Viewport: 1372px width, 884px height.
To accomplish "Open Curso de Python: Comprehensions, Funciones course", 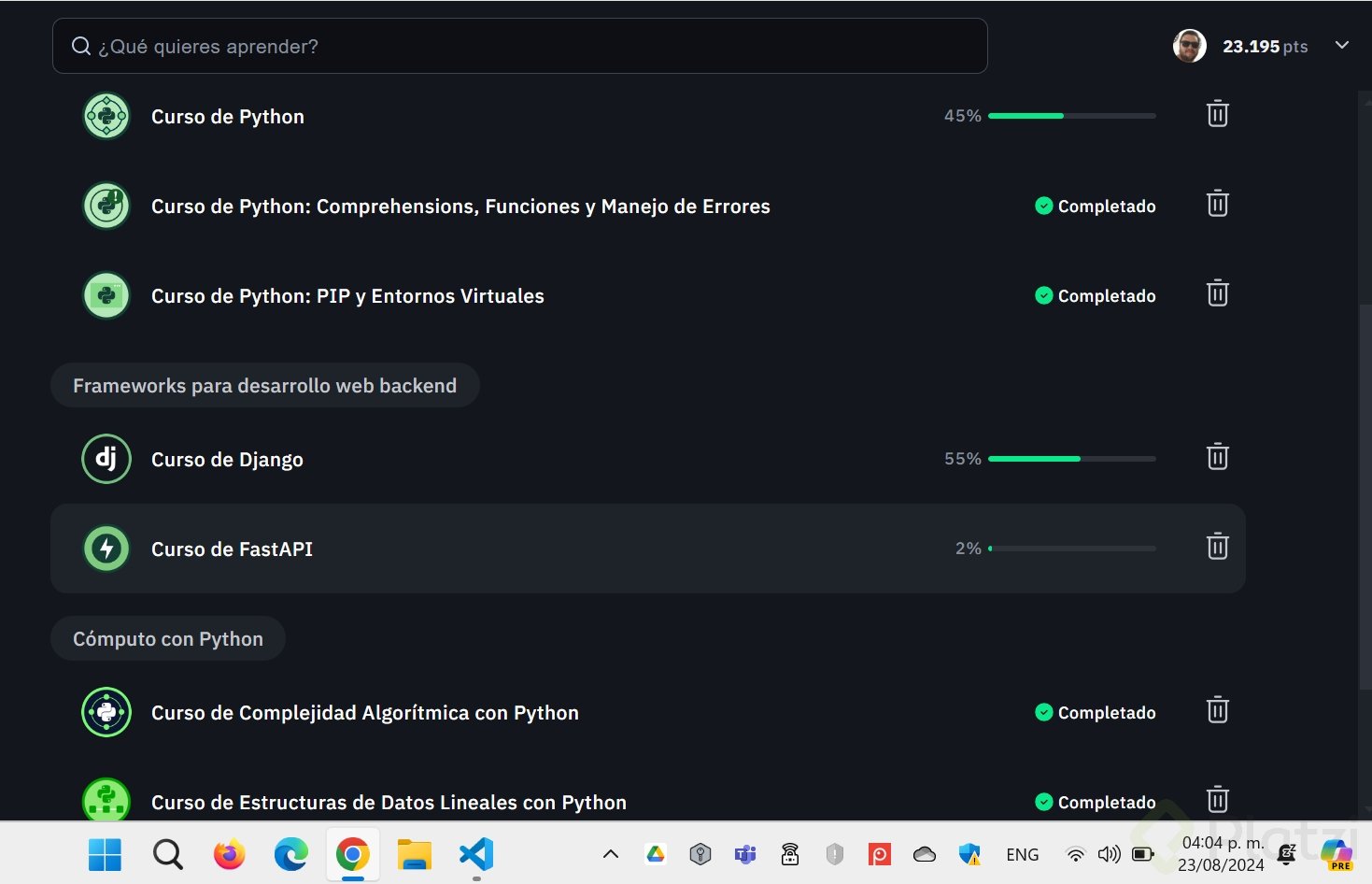I will [460, 207].
